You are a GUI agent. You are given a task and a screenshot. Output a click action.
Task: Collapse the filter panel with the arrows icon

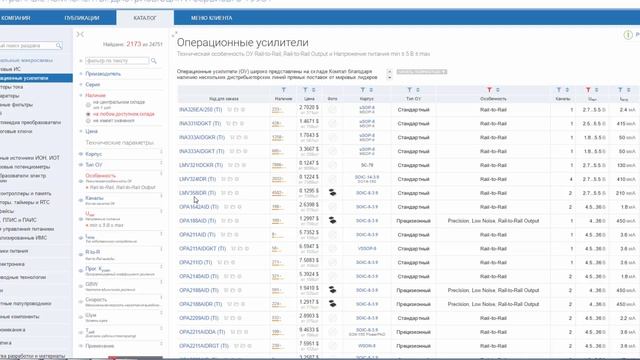pos(80,35)
